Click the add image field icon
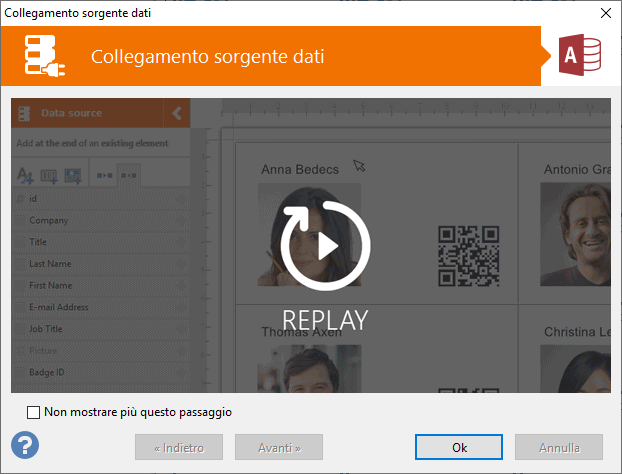Image resolution: width=622 pixels, height=474 pixels. (x=72, y=176)
